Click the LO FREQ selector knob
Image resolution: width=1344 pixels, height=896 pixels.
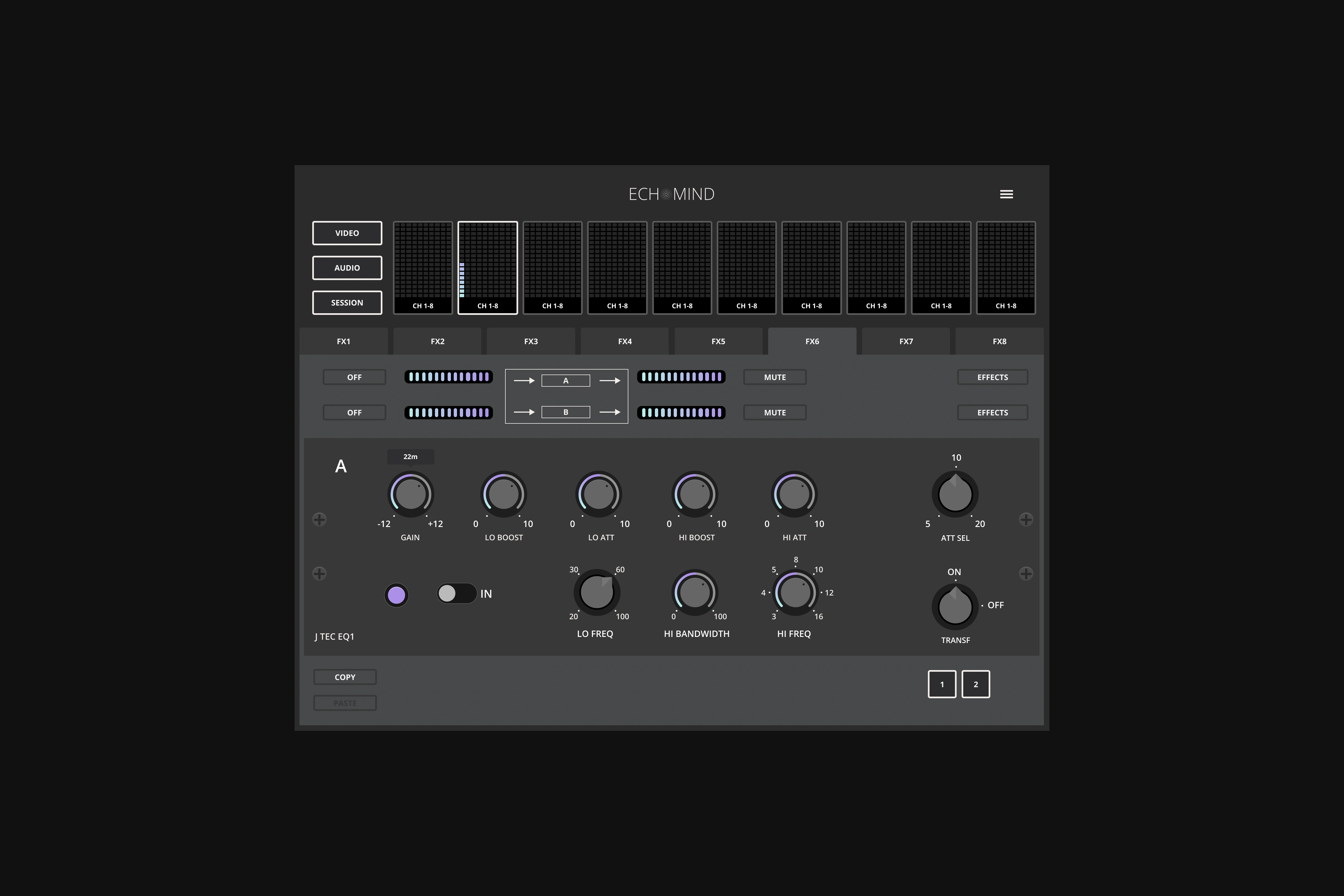point(597,592)
